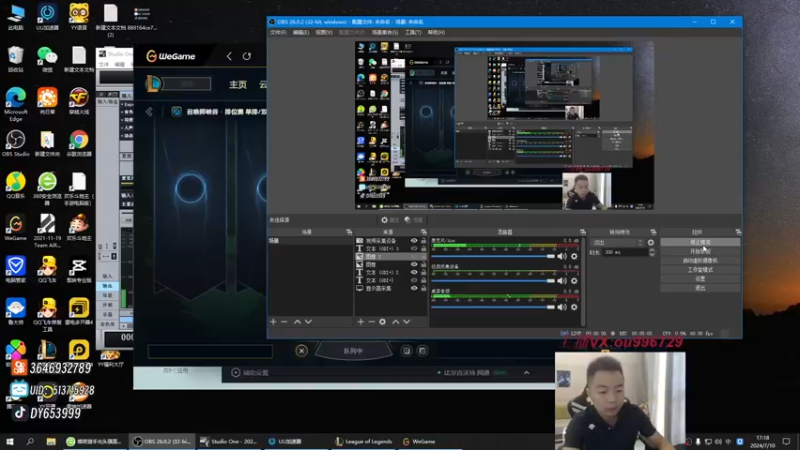Click the WeGame refresh icon
The image size is (800, 450).
click(247, 56)
